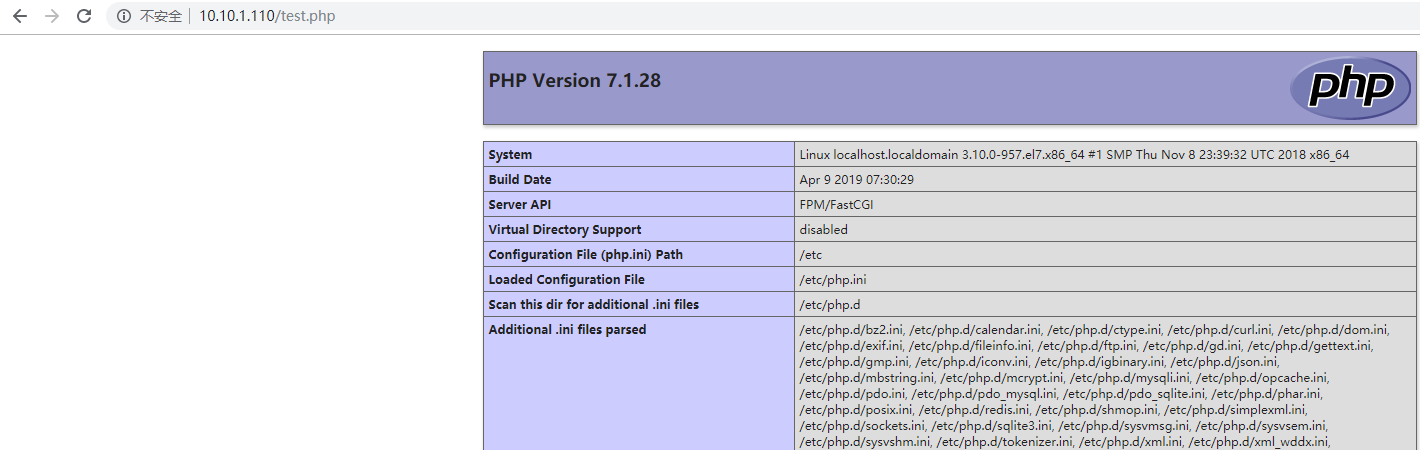The width and height of the screenshot is (1420, 450).
Task: Click the list of parsed .ini files
Action: [x=1095, y=386]
